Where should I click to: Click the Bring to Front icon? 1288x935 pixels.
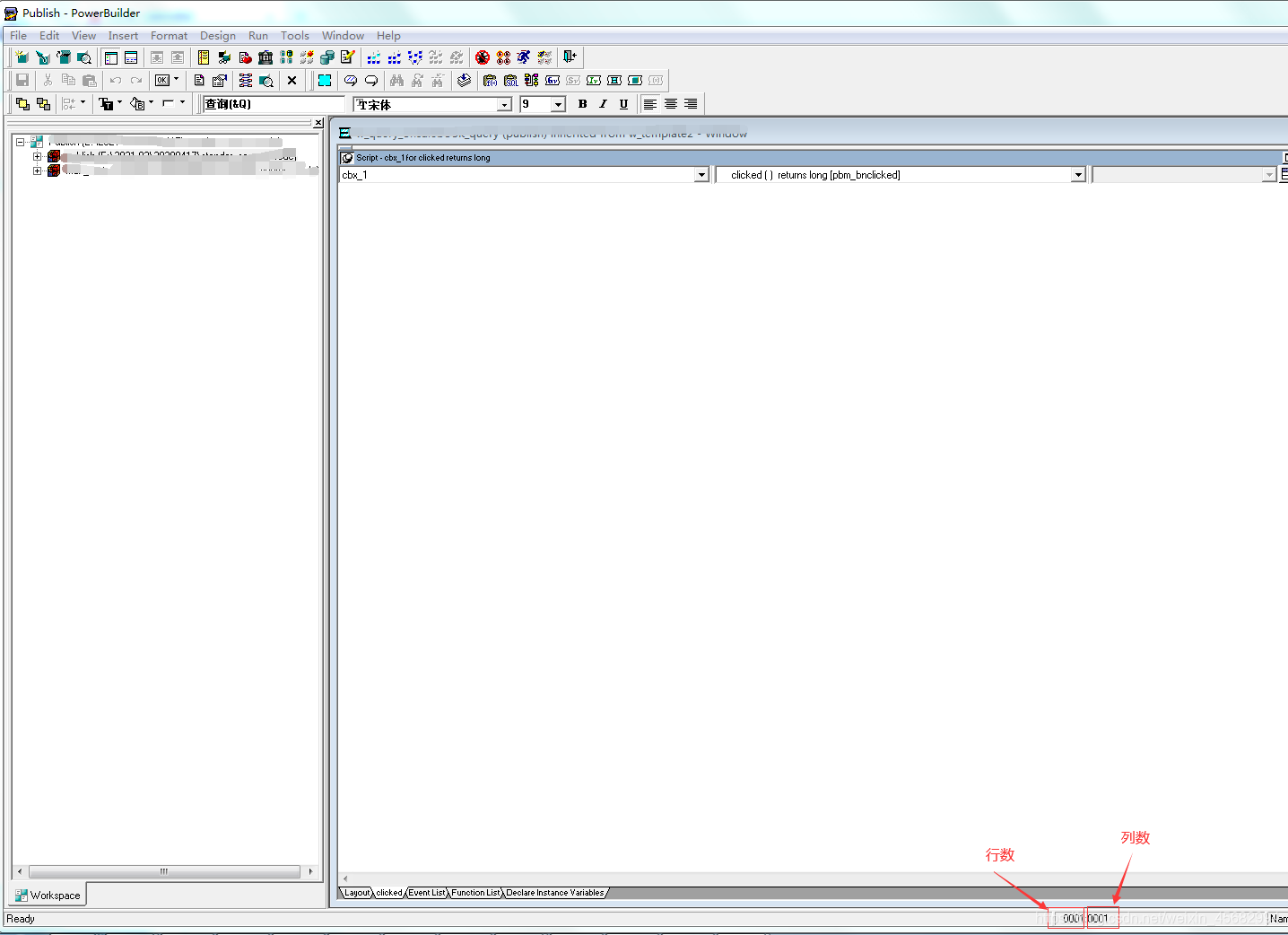point(22,104)
